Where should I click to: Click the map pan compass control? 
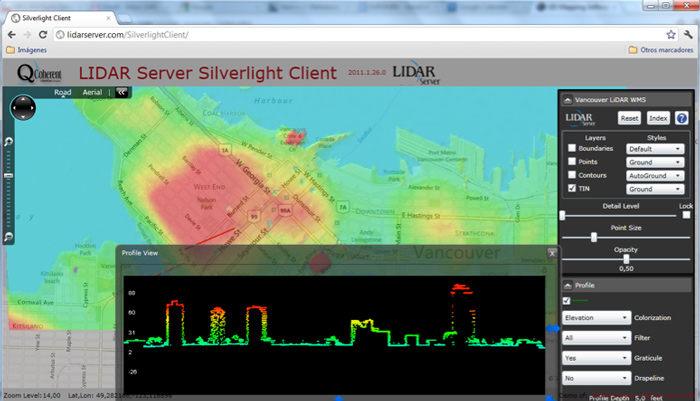point(22,108)
